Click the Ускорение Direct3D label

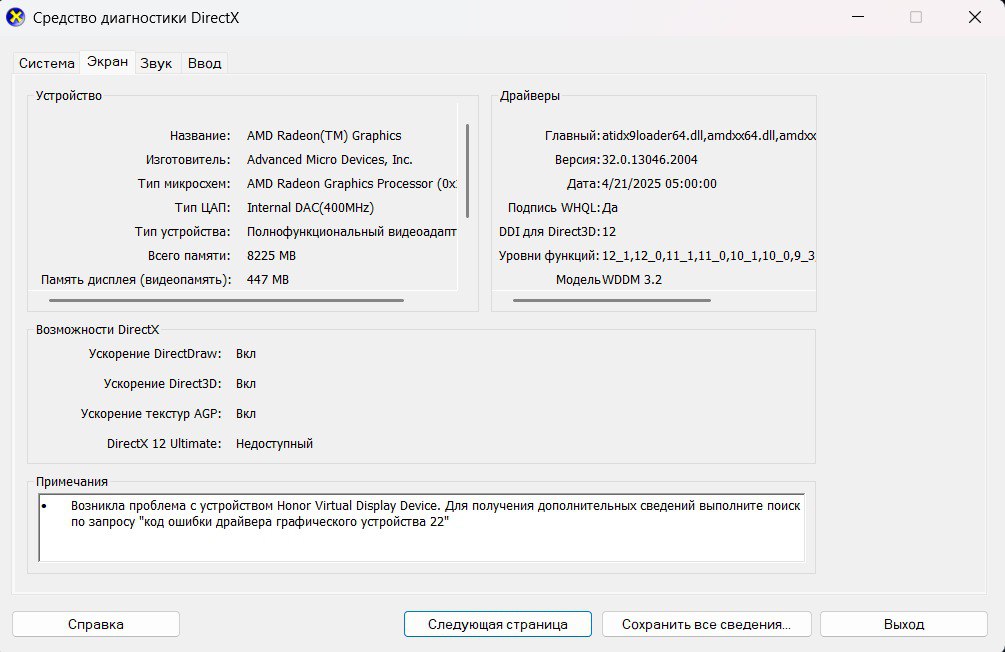coord(162,383)
